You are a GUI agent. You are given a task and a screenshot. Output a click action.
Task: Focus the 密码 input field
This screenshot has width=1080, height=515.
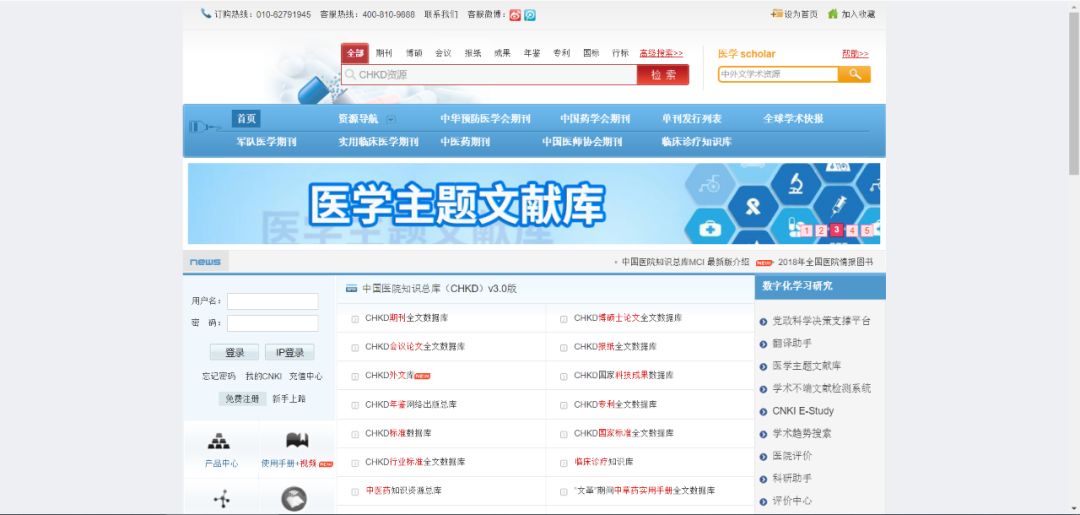point(273,324)
